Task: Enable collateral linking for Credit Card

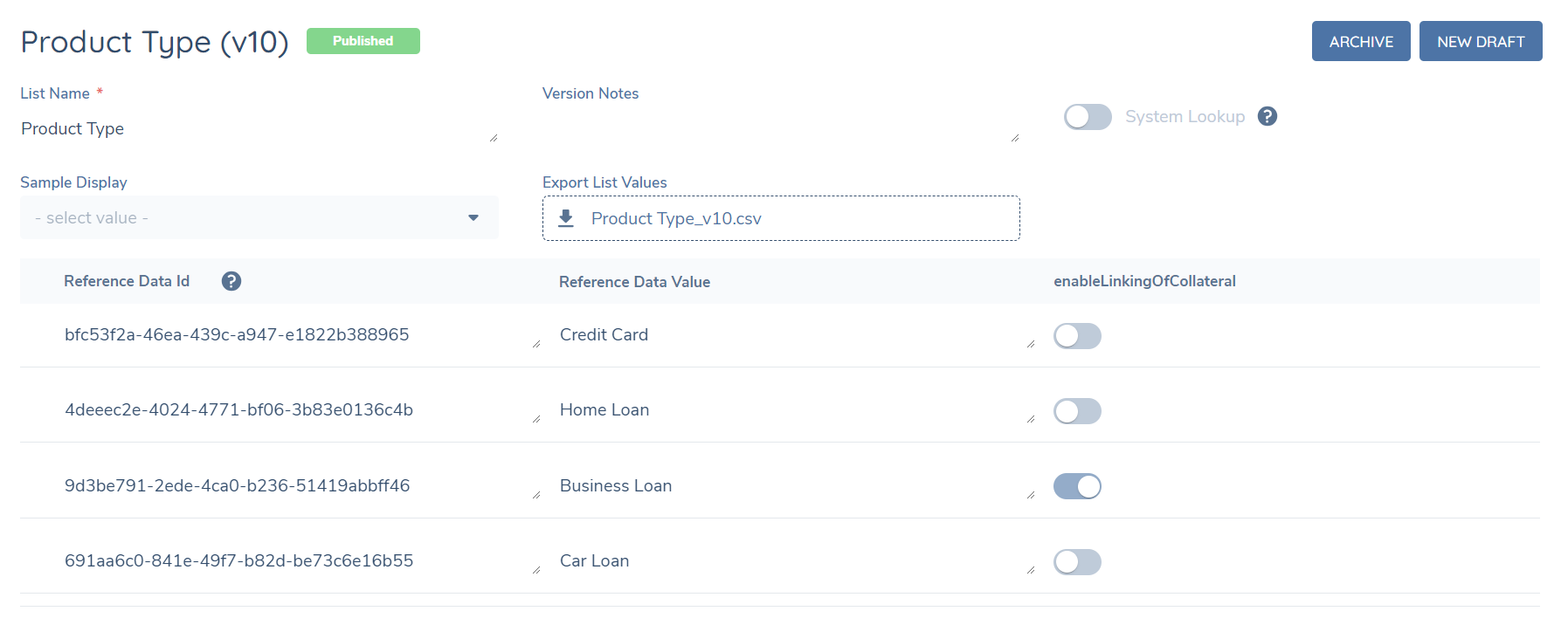Action: [x=1077, y=336]
